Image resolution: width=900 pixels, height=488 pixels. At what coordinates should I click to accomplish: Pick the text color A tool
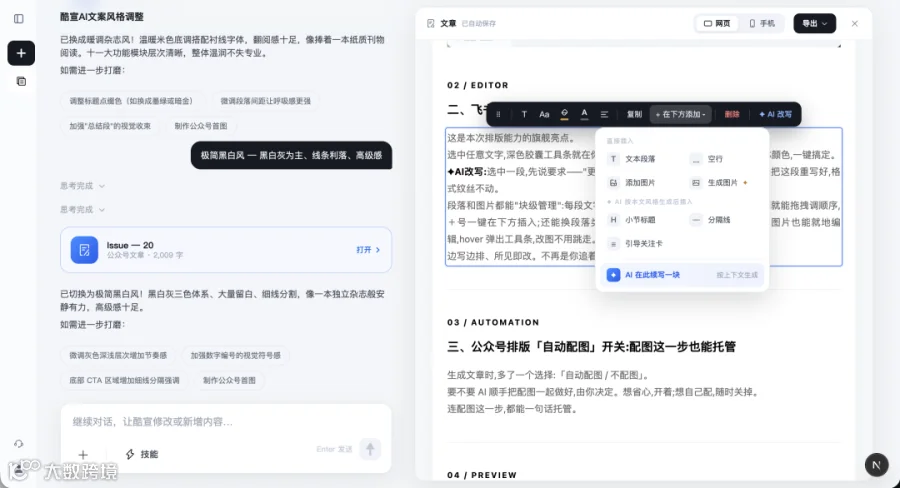click(x=584, y=114)
